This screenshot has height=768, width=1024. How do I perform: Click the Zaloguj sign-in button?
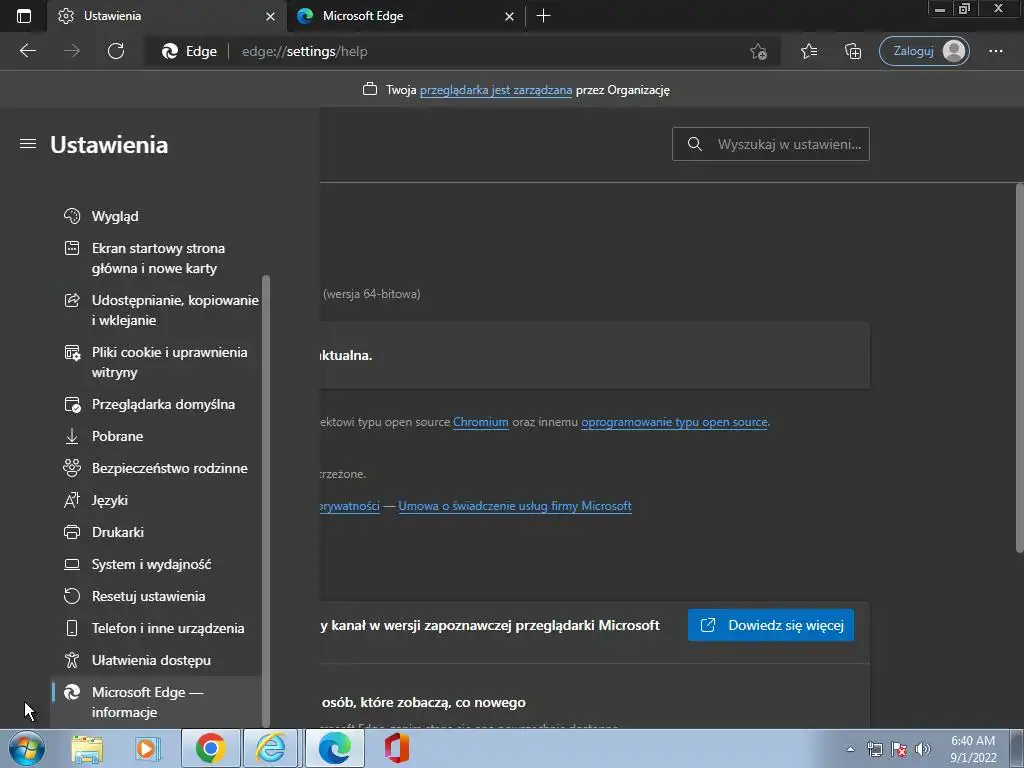pyautogui.click(x=924, y=51)
